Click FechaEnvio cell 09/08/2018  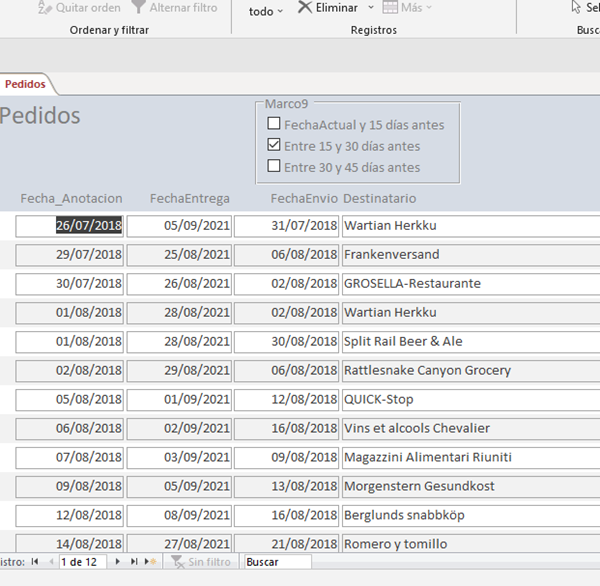click(286, 457)
